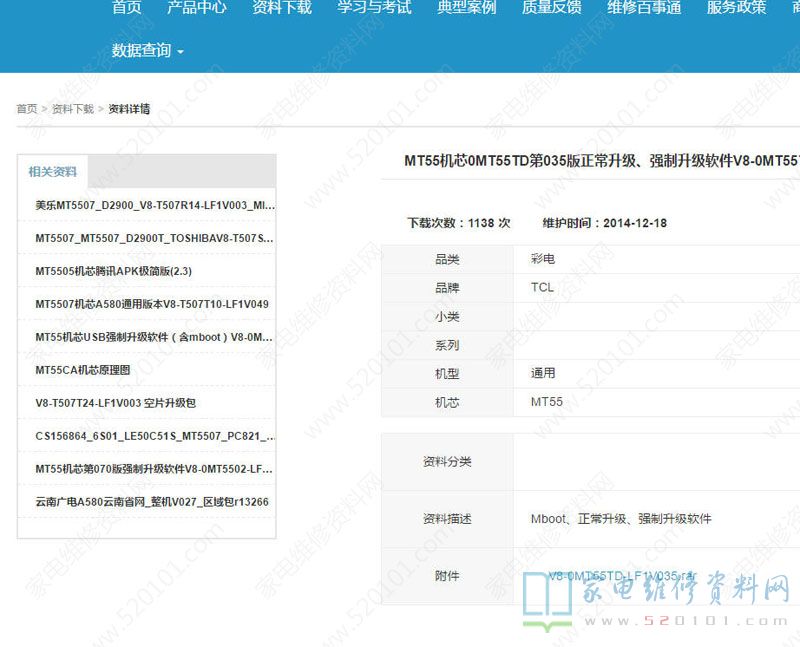800x647 pixels.
Task: Open the 美乐MT5507_D2900 related resource link
Action: tap(154, 205)
